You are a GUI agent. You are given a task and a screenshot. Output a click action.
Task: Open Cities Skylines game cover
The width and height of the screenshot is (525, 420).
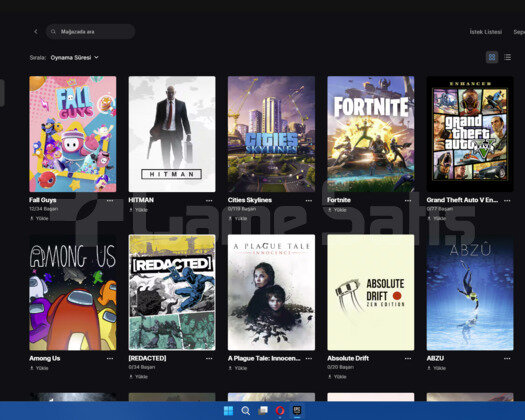pos(271,134)
